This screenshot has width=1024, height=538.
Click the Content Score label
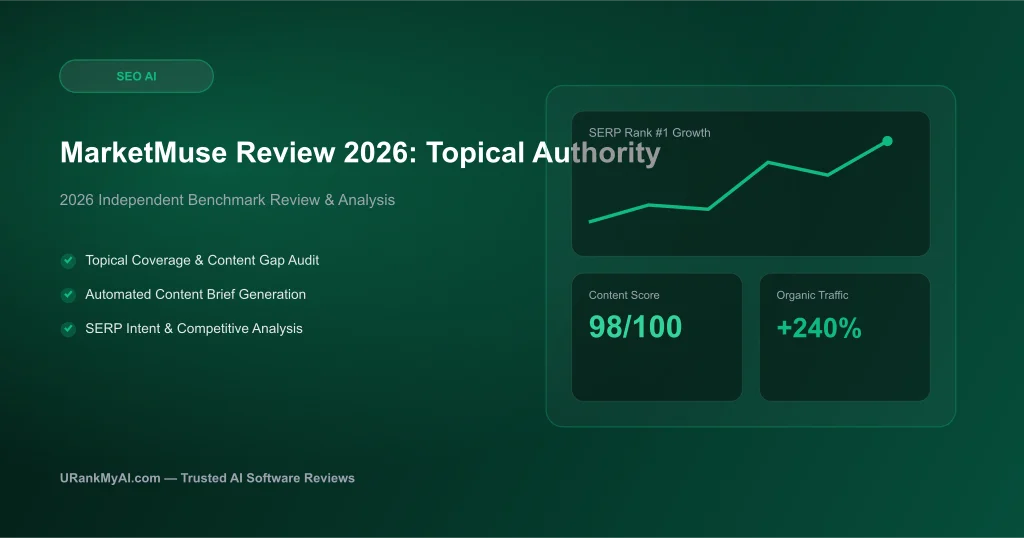624,295
